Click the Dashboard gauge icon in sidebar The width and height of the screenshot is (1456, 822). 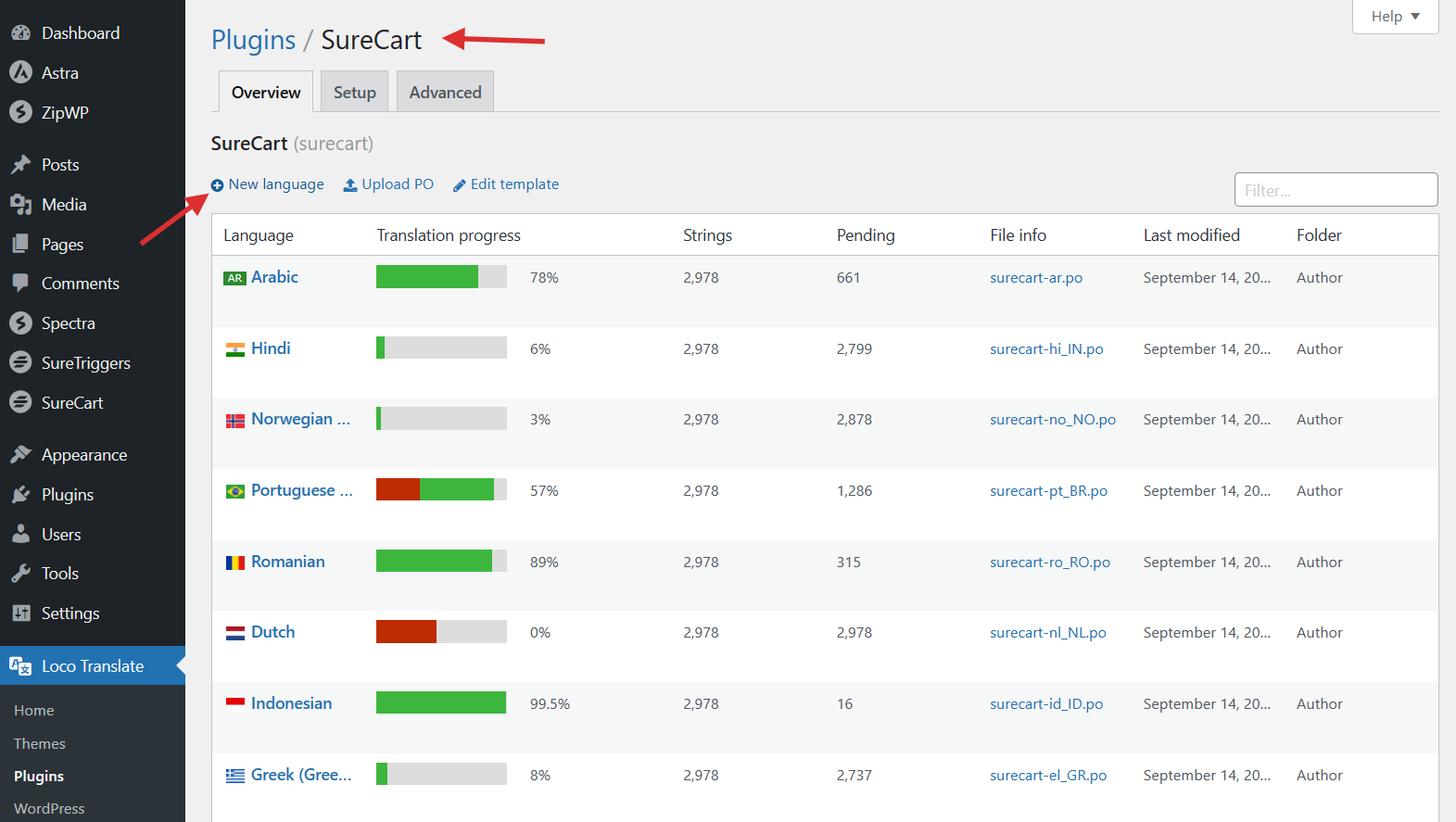tap(20, 33)
